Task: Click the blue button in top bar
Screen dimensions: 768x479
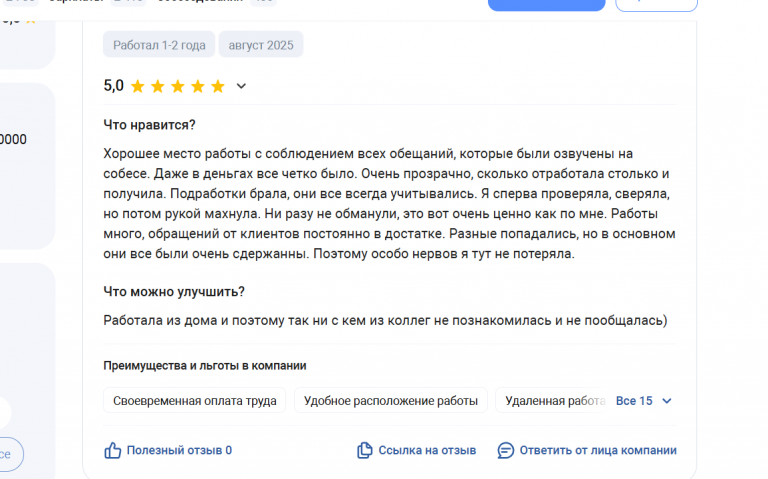Action: [547, 5]
